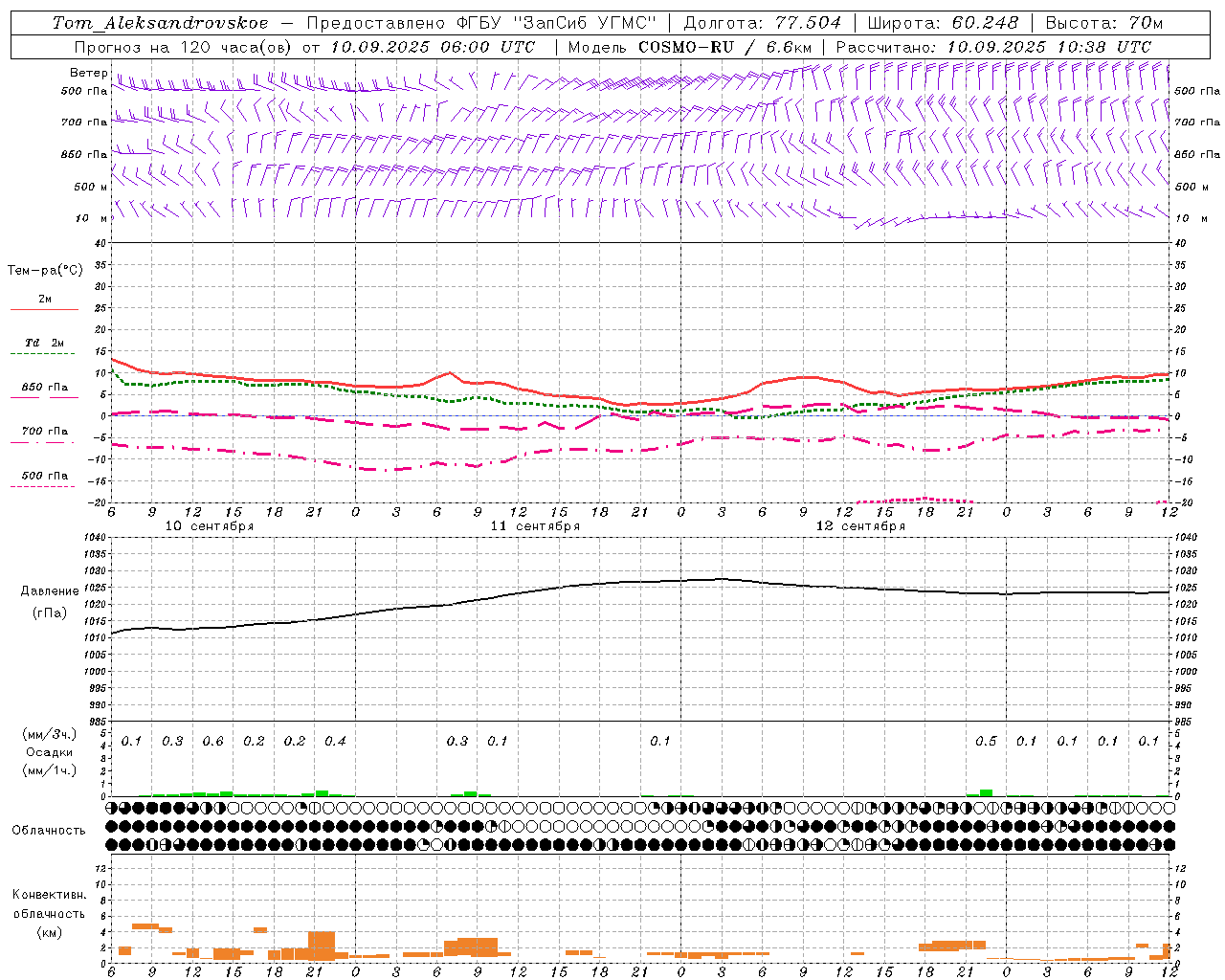The height and width of the screenshot is (980, 1225).
Task: Click the elevation text Высота: 70м
Action: [x=1103, y=23]
